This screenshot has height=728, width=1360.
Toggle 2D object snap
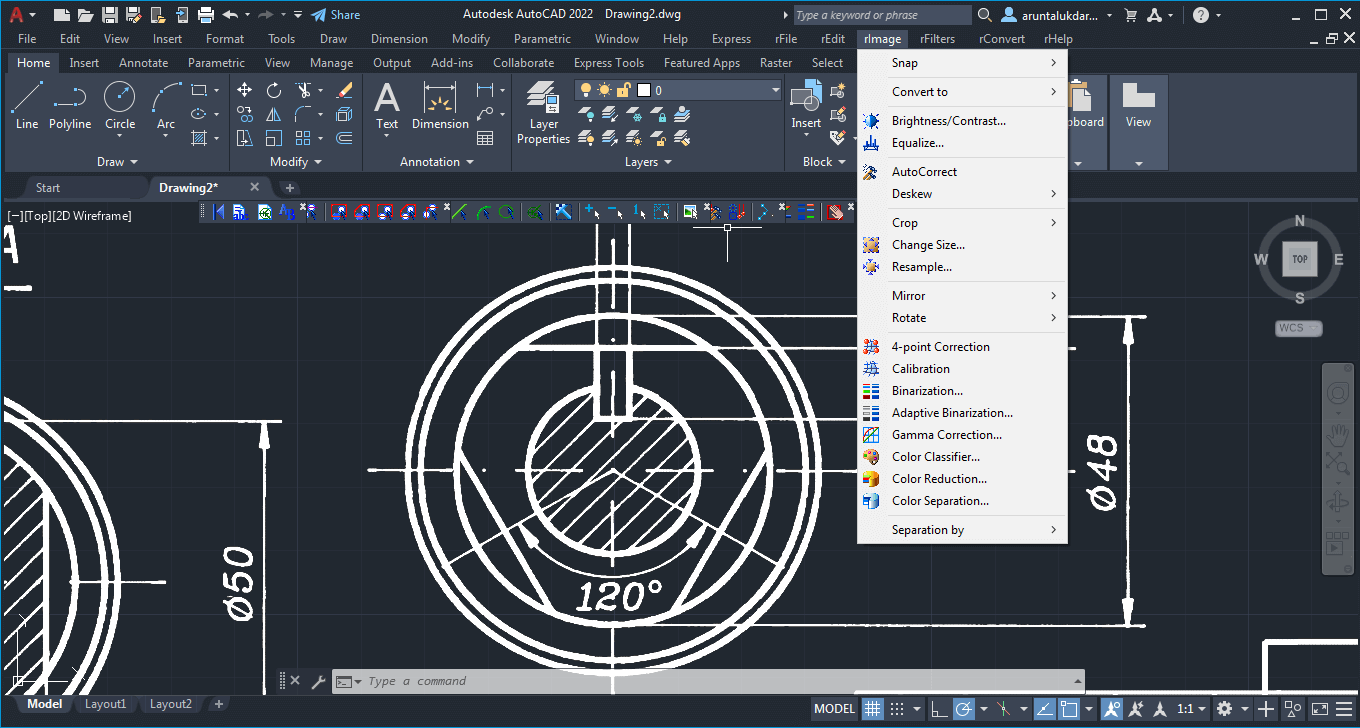[x=1068, y=709]
